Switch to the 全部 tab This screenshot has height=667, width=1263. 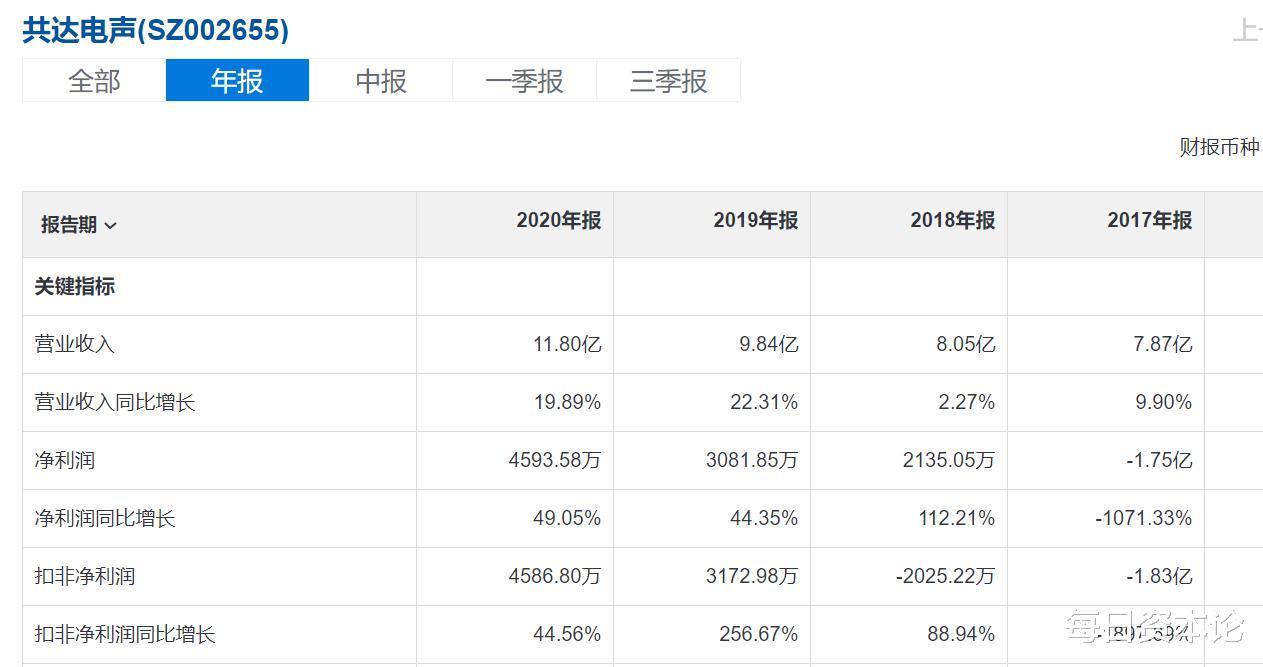point(93,80)
